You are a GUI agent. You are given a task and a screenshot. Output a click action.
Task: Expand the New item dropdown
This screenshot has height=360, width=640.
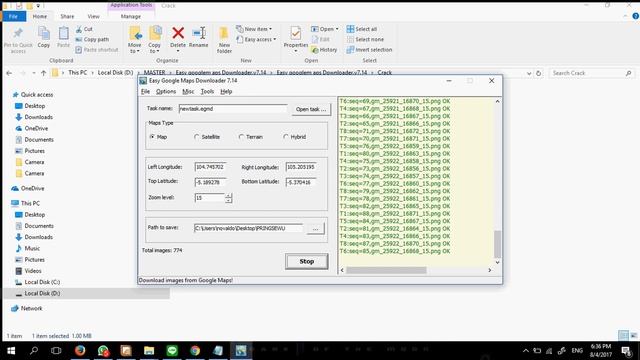click(x=270, y=29)
